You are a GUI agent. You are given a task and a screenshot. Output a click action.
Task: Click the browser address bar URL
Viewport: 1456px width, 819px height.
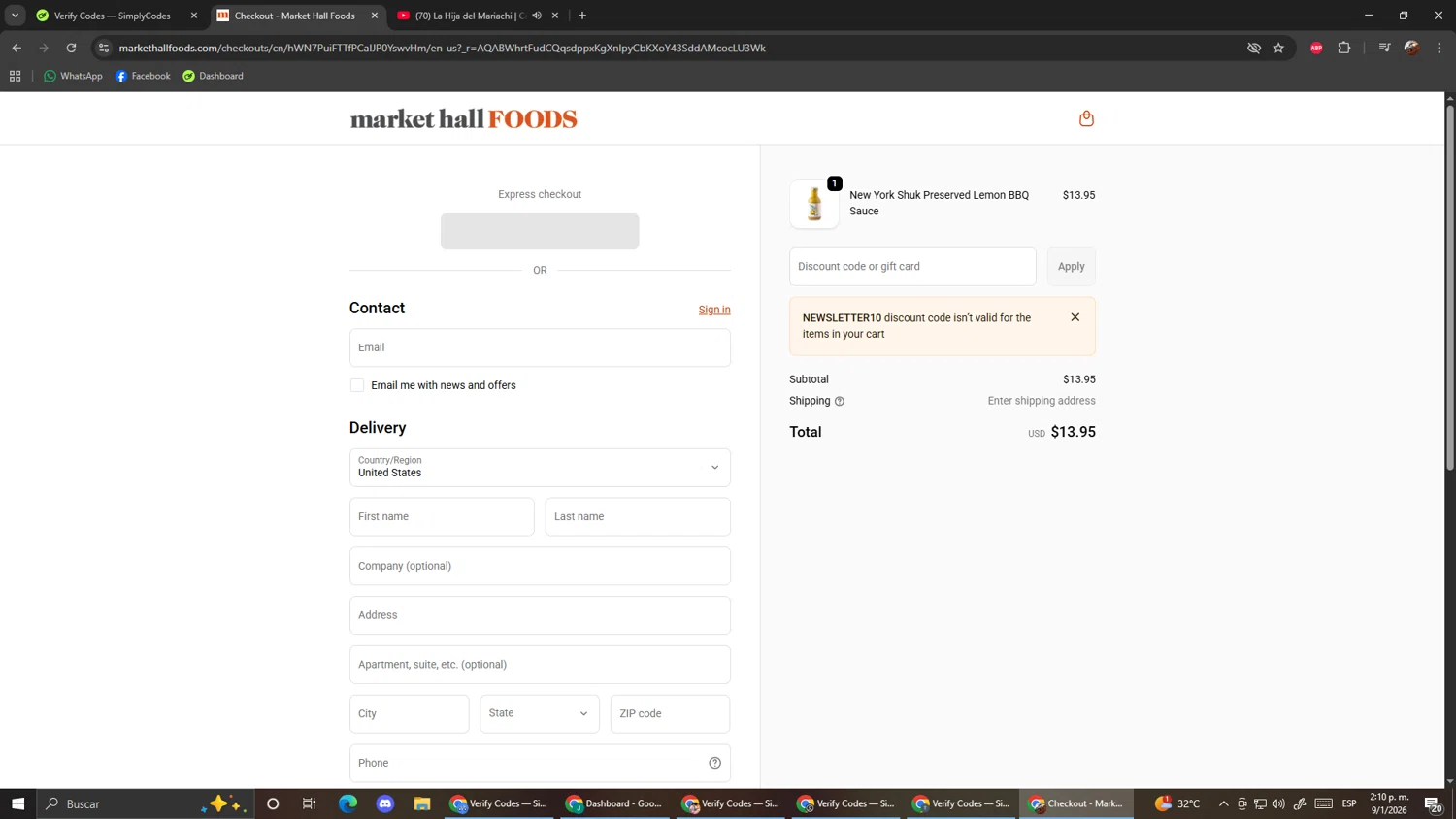point(442,48)
